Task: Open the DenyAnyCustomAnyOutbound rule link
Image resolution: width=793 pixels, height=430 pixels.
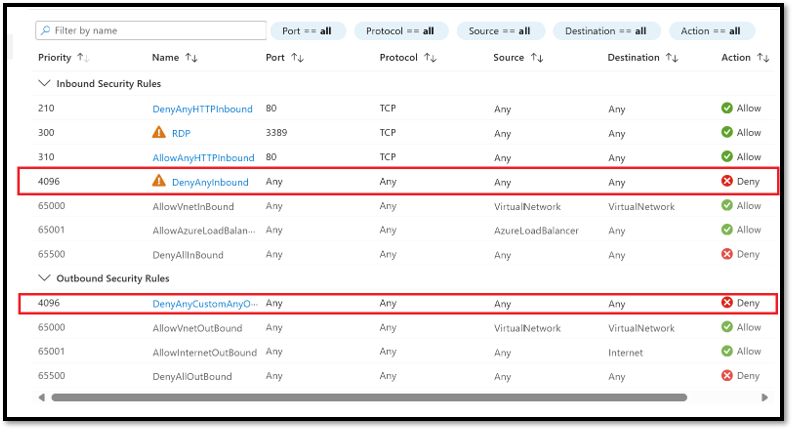Action: [x=205, y=303]
